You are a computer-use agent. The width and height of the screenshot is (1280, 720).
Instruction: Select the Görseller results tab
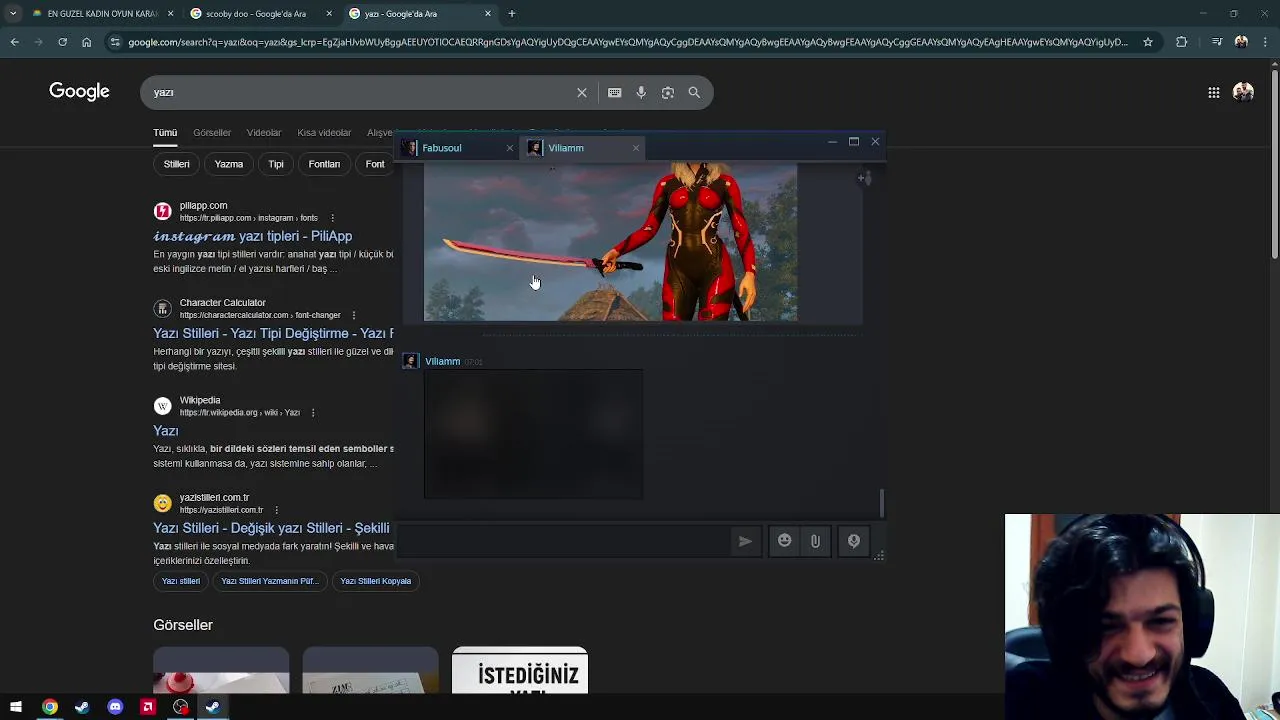(x=212, y=133)
